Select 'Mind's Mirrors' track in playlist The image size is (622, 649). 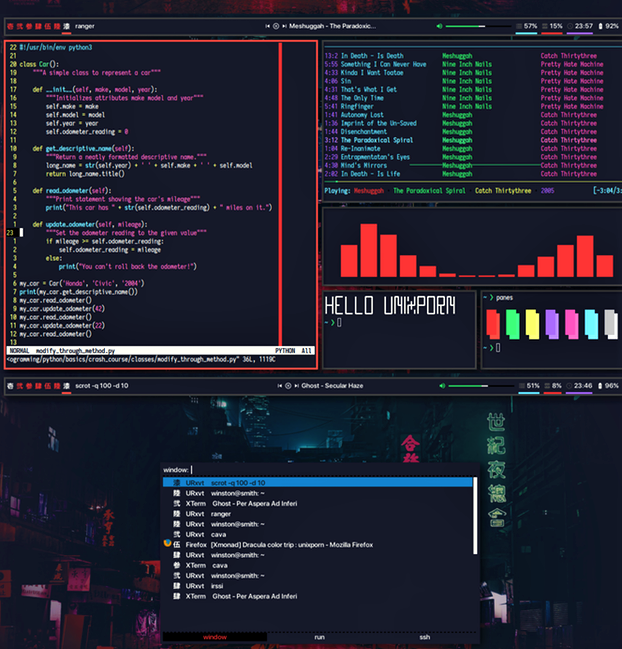(x=364, y=165)
